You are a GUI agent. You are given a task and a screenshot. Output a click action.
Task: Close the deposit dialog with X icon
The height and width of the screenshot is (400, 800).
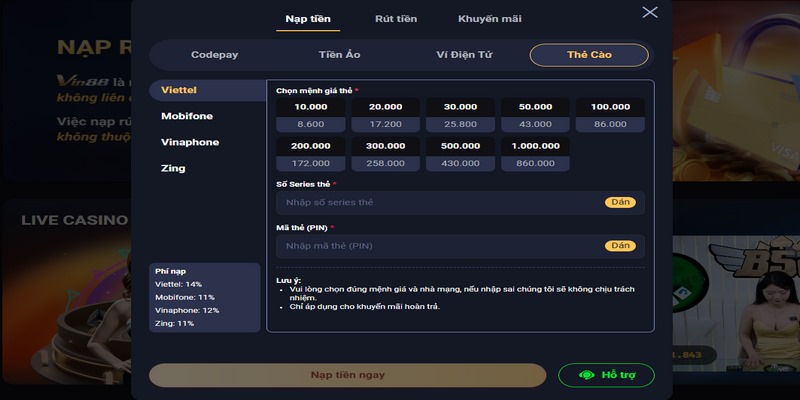tap(650, 12)
